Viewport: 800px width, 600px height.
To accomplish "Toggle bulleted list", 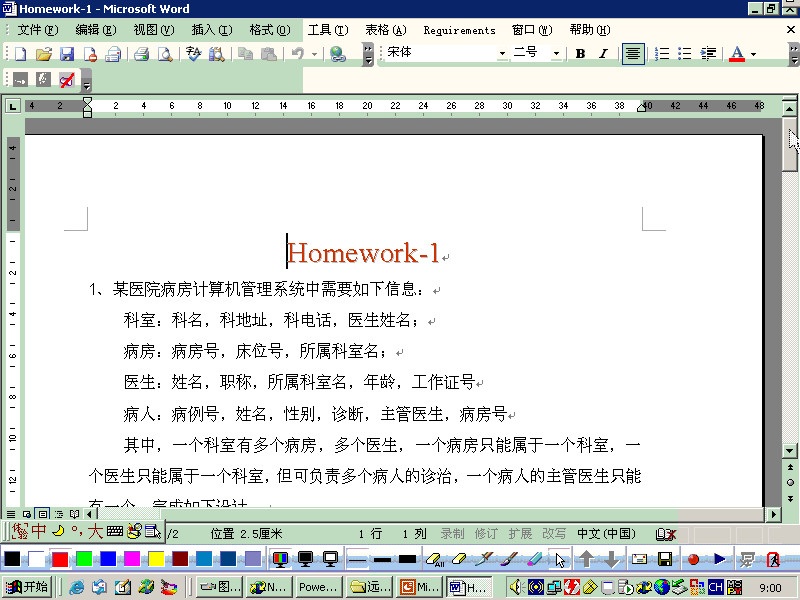I will tap(685, 54).
